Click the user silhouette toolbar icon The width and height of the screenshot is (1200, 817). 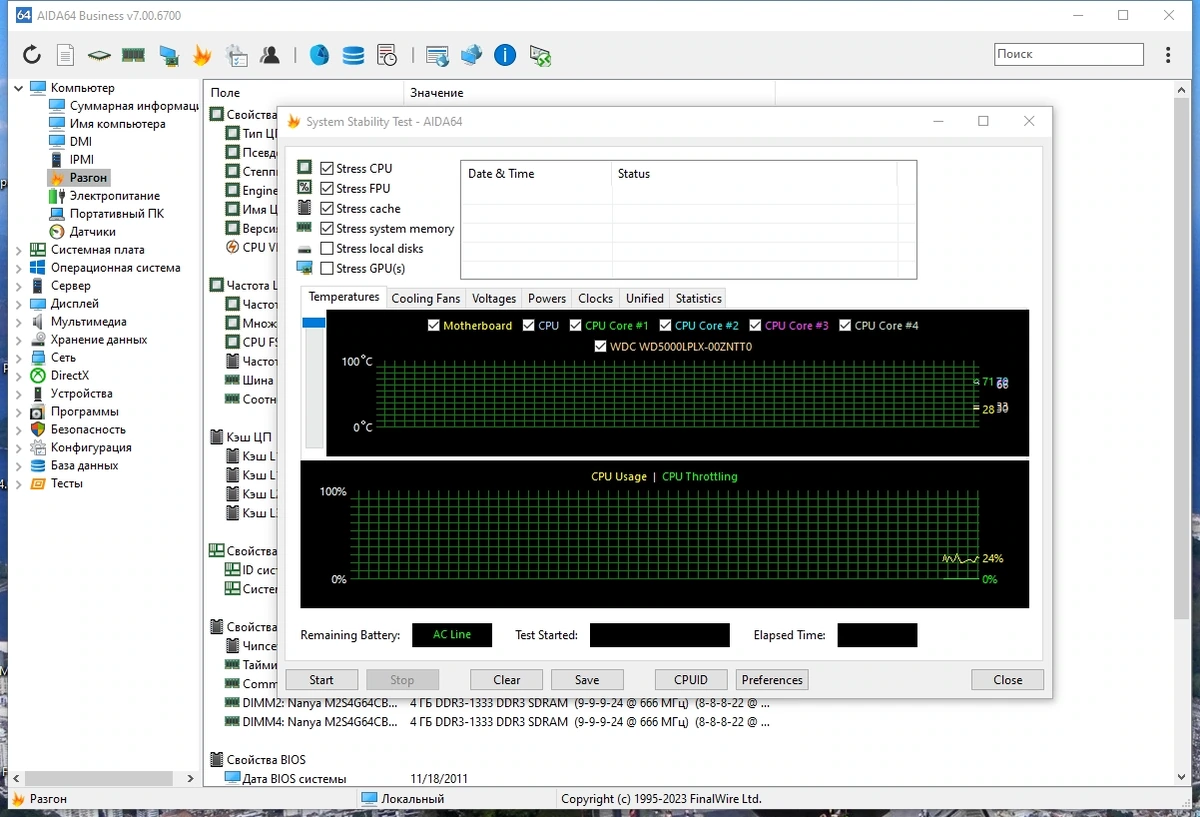point(270,55)
